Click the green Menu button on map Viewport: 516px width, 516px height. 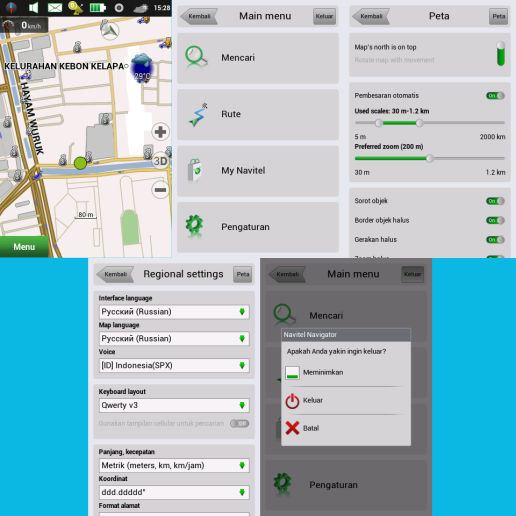coord(24,247)
